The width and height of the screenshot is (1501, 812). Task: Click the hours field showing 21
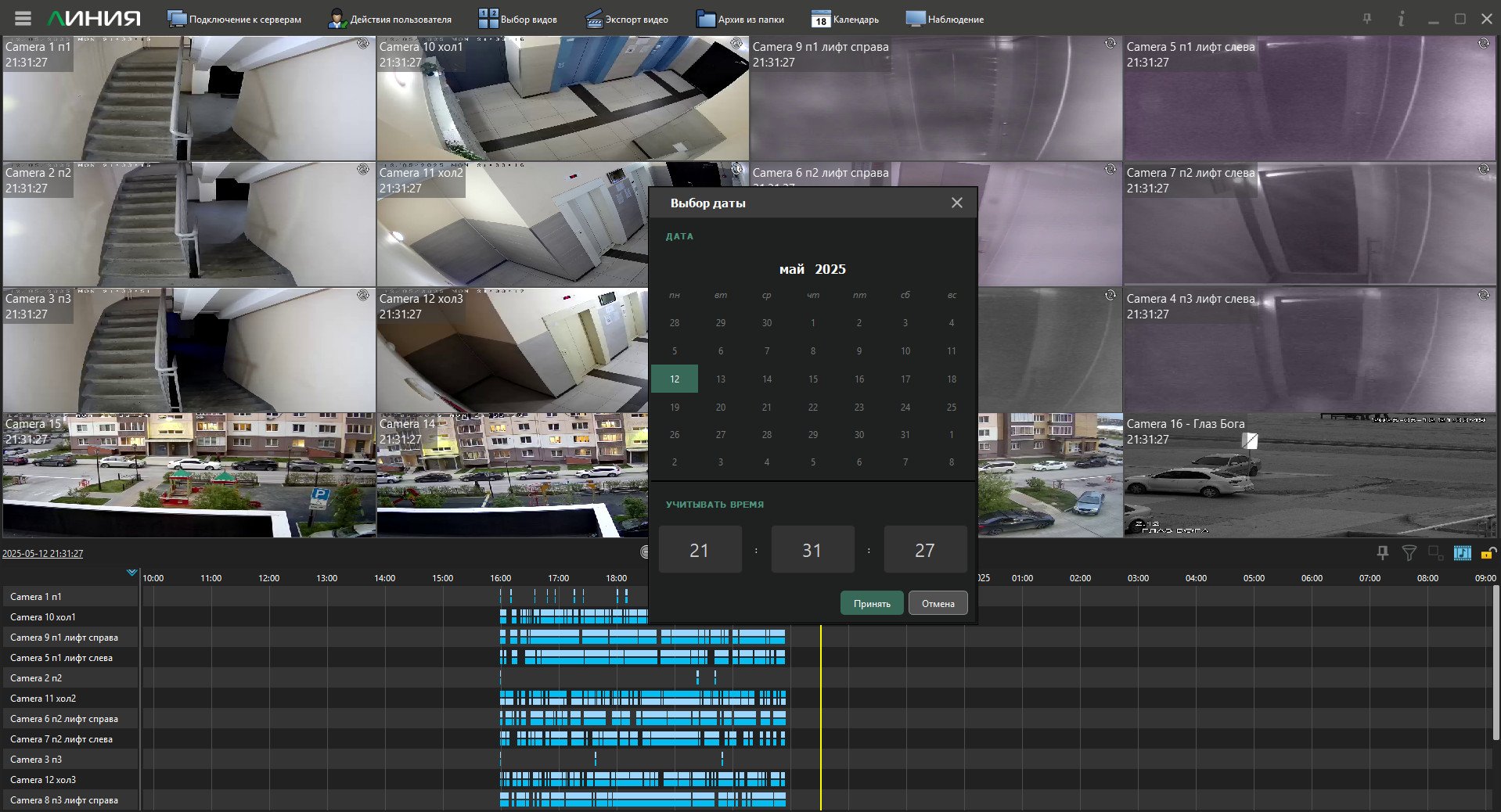tap(700, 550)
